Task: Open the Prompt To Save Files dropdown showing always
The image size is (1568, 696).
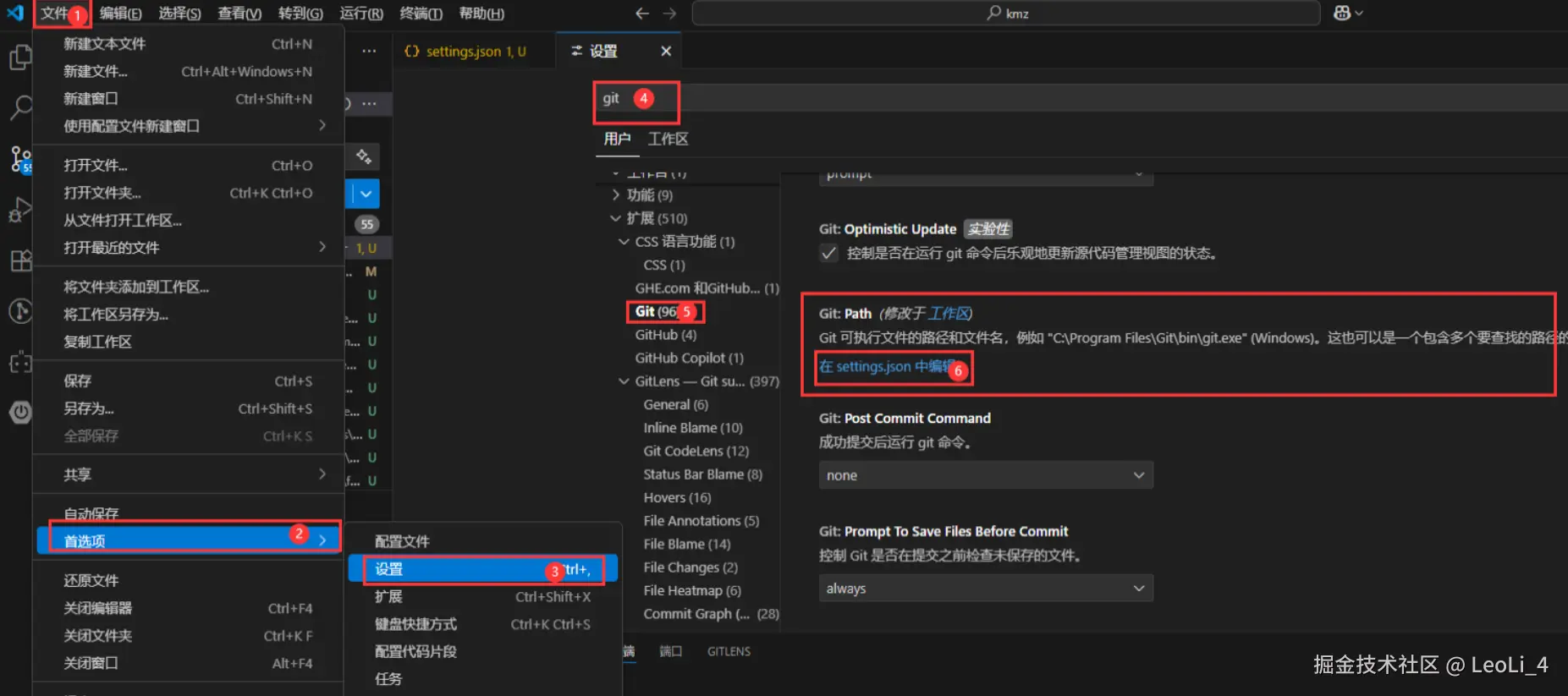Action: pos(986,588)
